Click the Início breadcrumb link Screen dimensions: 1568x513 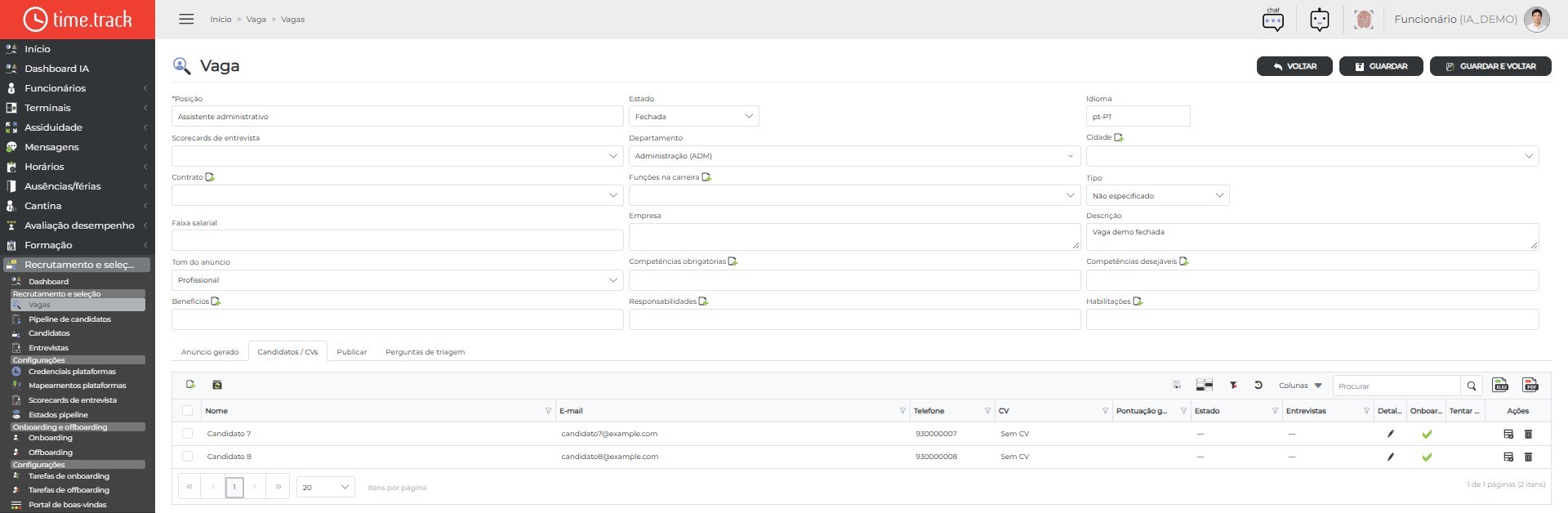[220, 20]
